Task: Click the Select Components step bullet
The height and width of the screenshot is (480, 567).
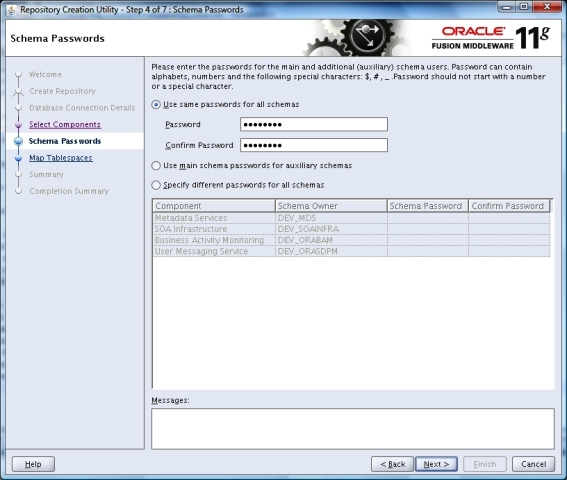Action: pyautogui.click(x=18, y=125)
